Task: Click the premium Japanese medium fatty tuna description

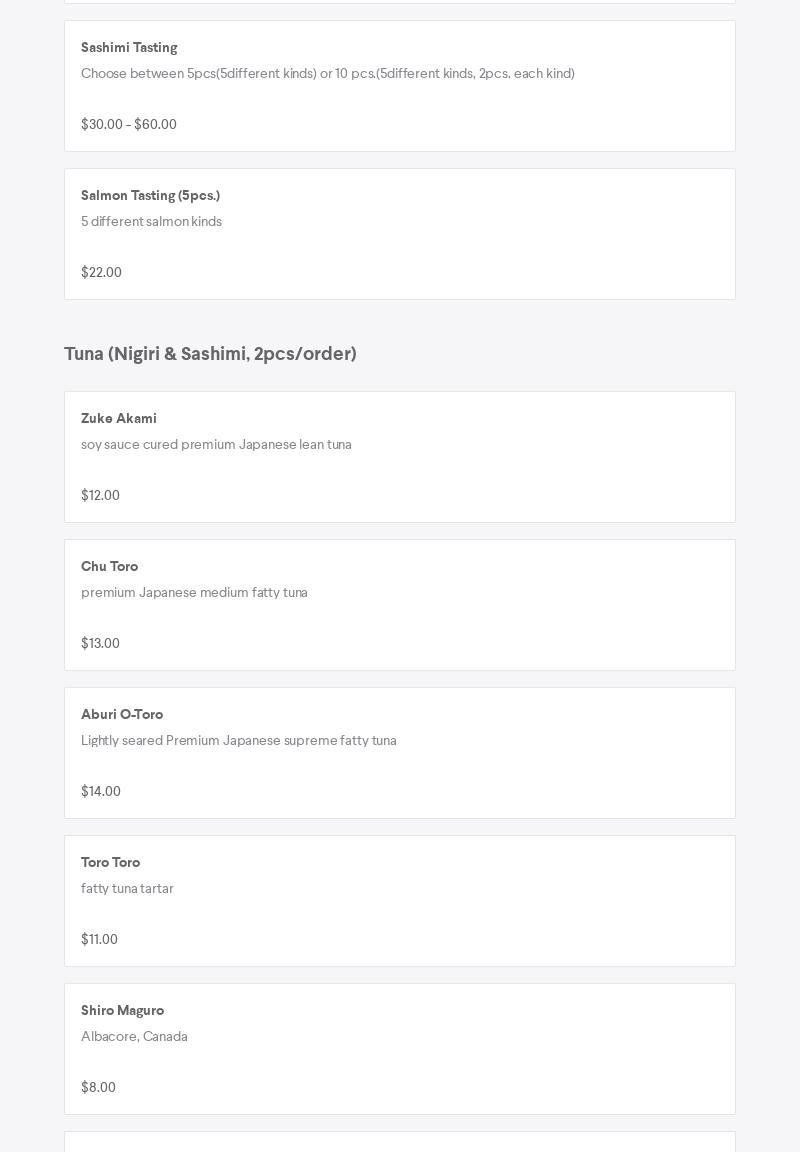Action: [x=194, y=593]
